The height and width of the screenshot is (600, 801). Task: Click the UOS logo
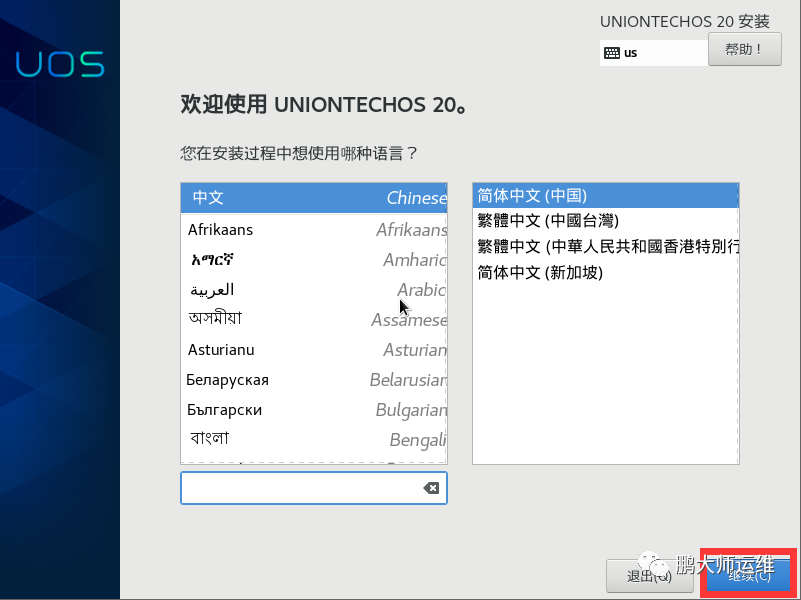click(60, 64)
